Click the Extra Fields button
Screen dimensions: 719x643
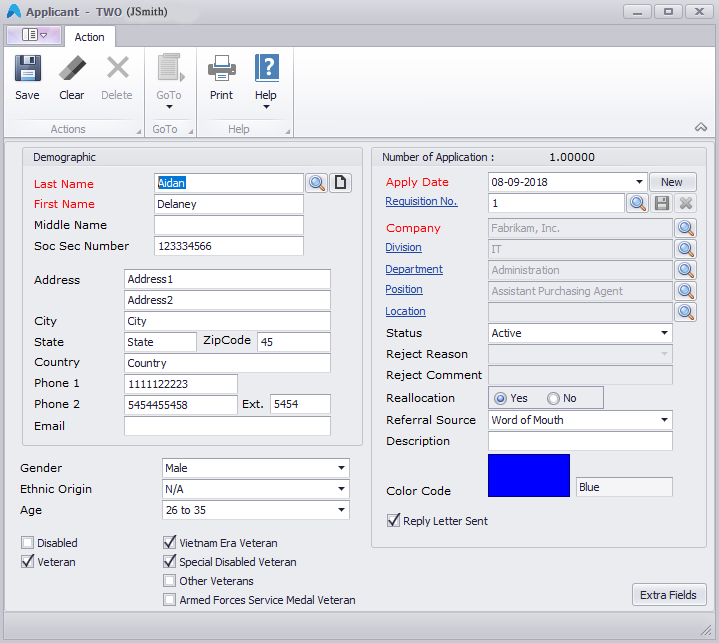(x=669, y=595)
